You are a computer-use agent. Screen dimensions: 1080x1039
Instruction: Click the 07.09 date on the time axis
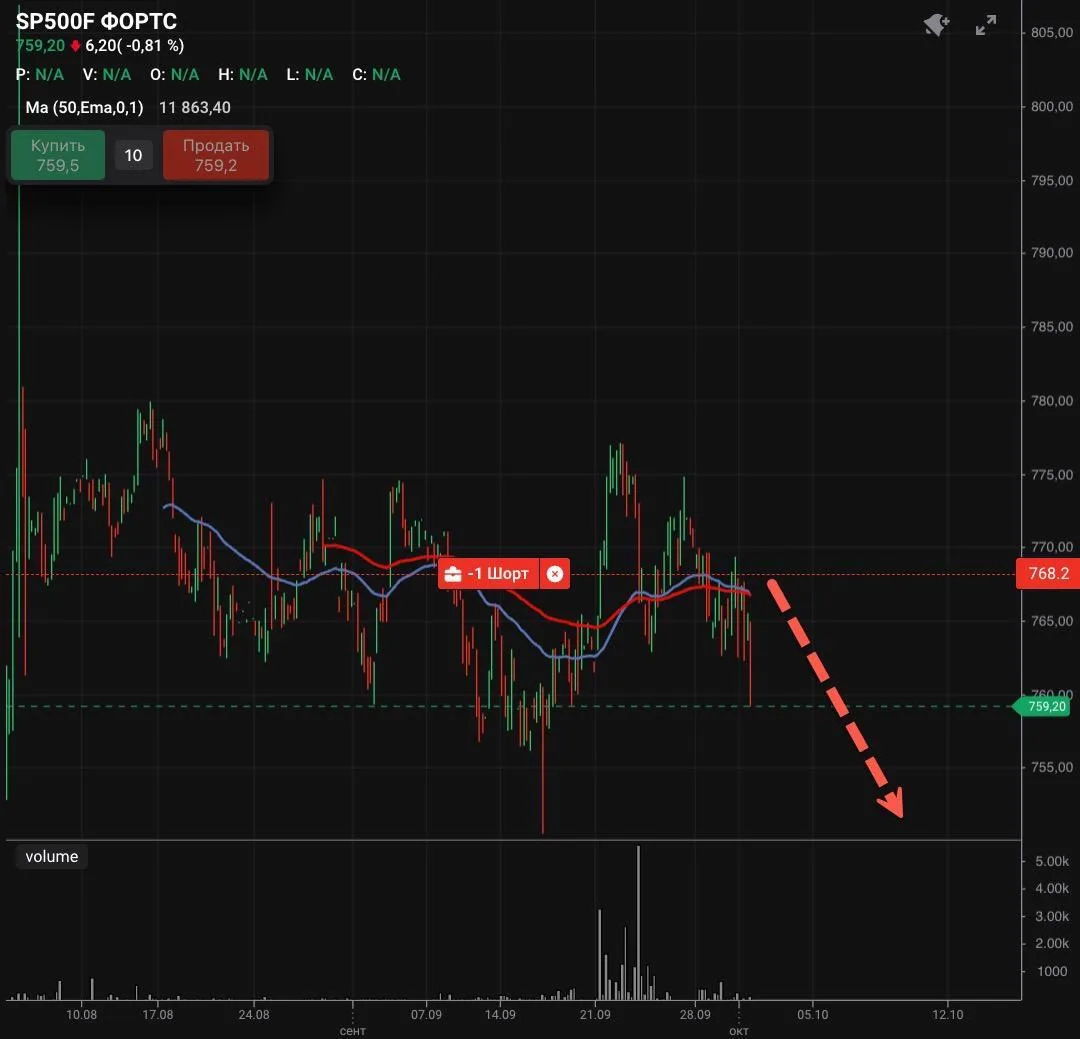[426, 1014]
